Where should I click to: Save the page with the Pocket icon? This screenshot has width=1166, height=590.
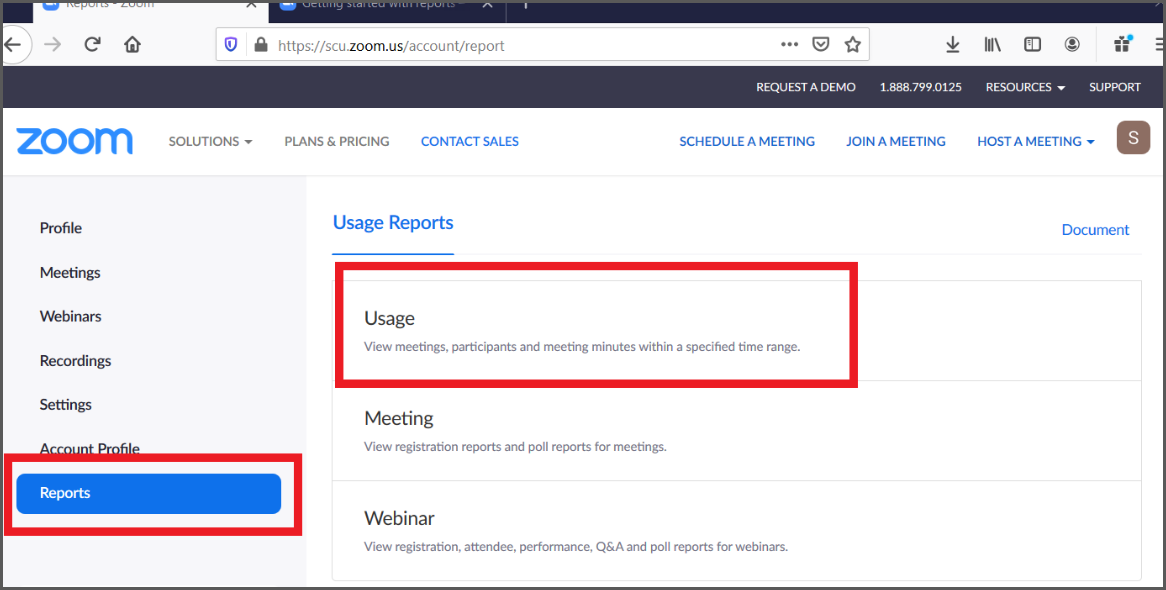821,44
